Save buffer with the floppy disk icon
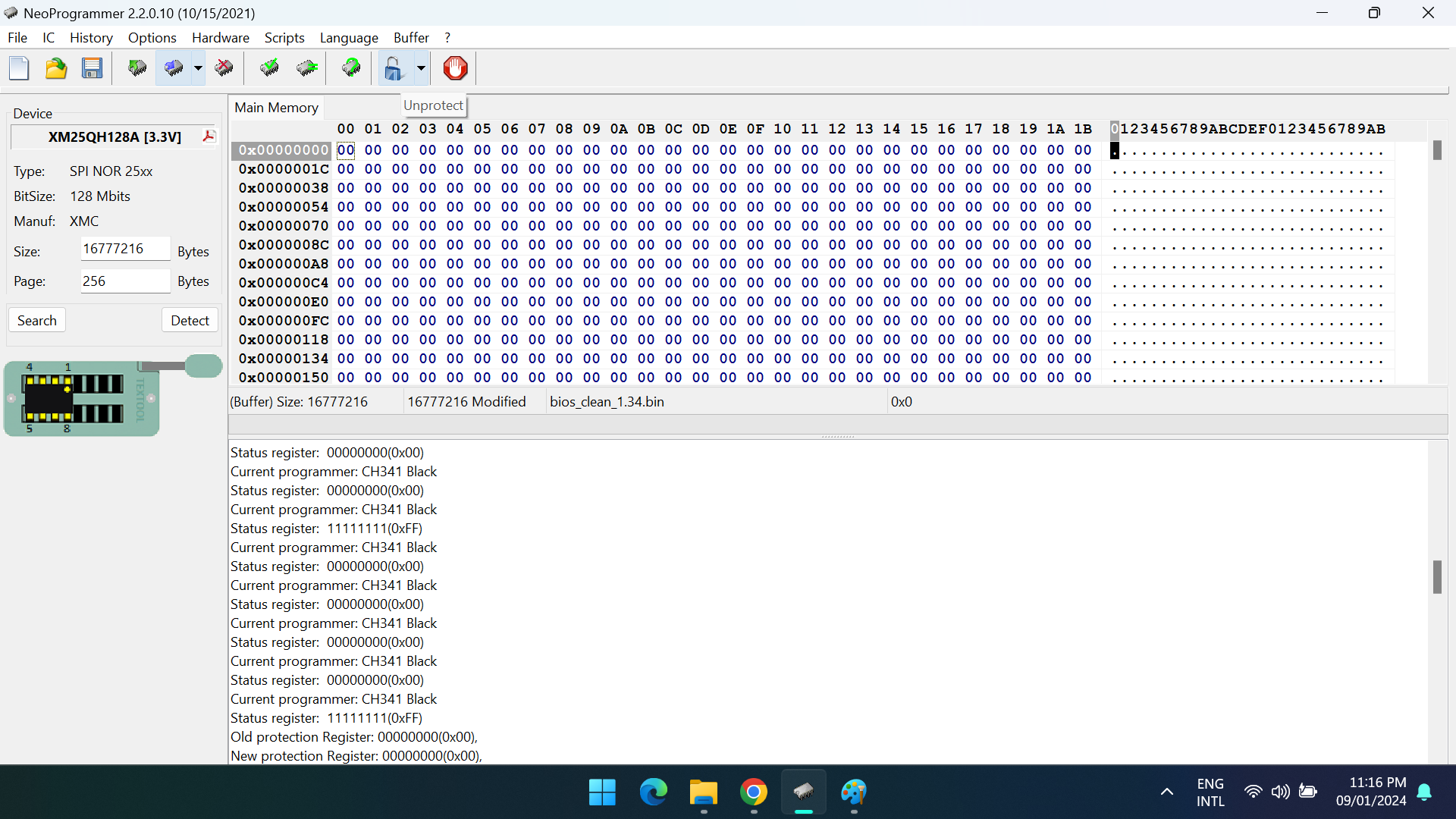The width and height of the screenshot is (1456, 819). [x=93, y=68]
